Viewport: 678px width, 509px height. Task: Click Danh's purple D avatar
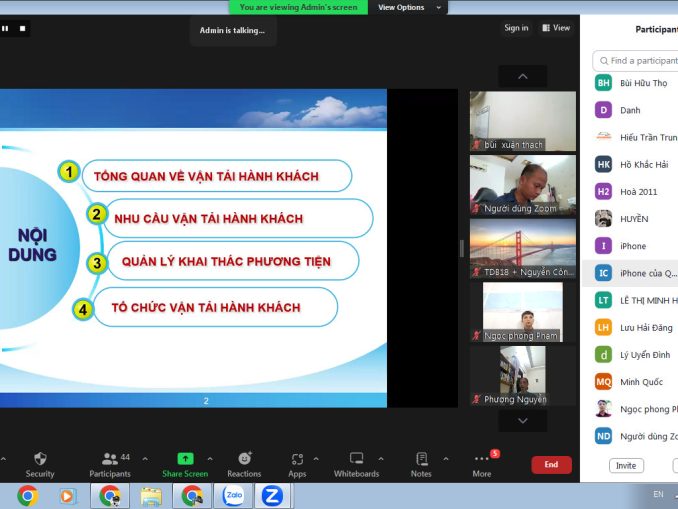point(603,110)
